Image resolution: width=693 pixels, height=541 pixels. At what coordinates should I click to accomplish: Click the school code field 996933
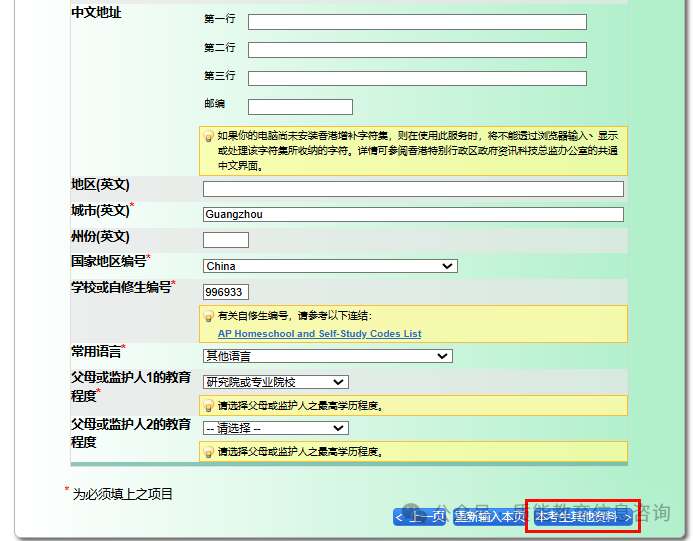[226, 292]
